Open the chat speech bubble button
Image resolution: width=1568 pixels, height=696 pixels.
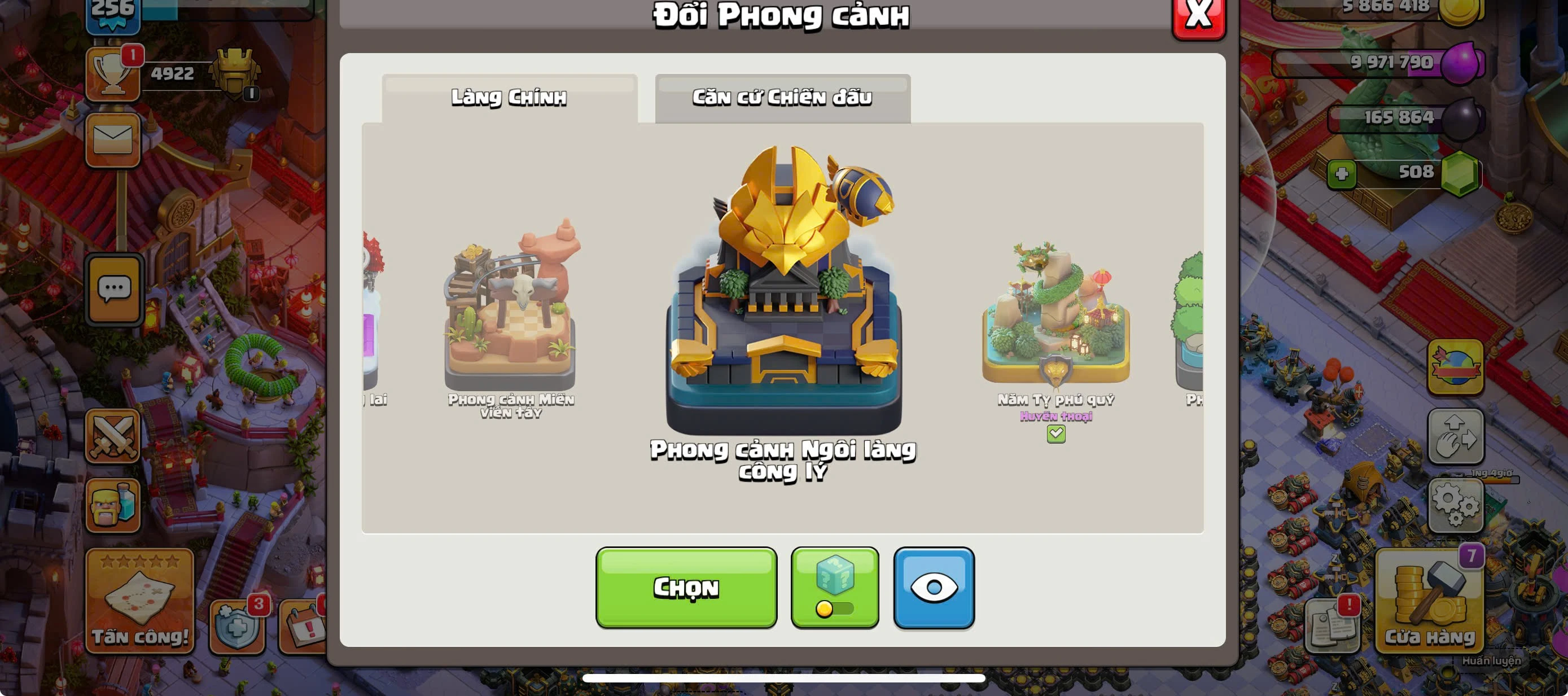pyautogui.click(x=115, y=290)
